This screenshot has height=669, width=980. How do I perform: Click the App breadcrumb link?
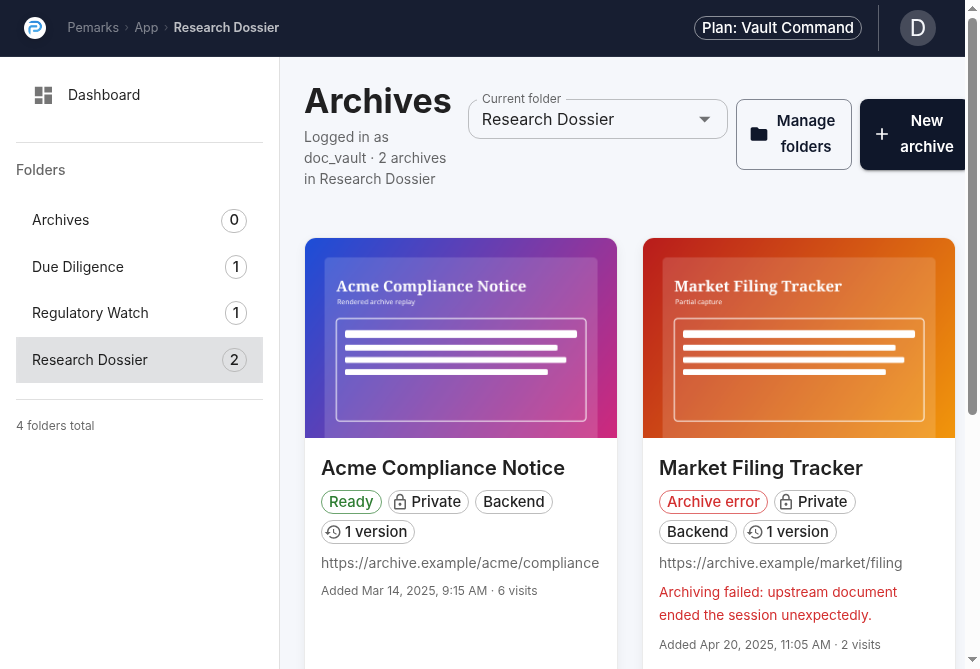point(146,28)
